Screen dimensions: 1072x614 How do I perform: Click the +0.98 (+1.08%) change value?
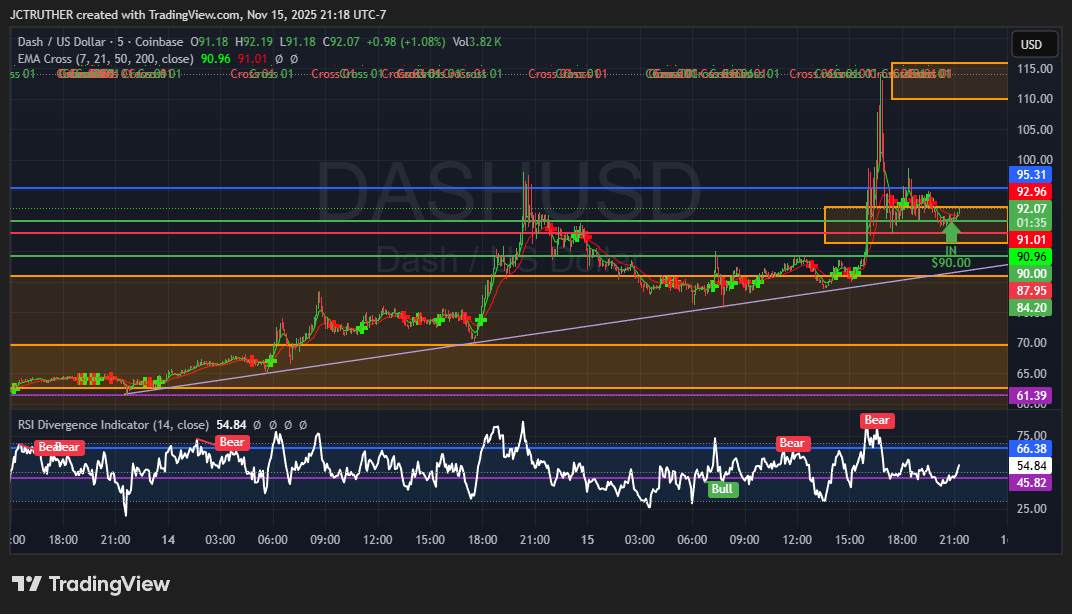pos(406,42)
